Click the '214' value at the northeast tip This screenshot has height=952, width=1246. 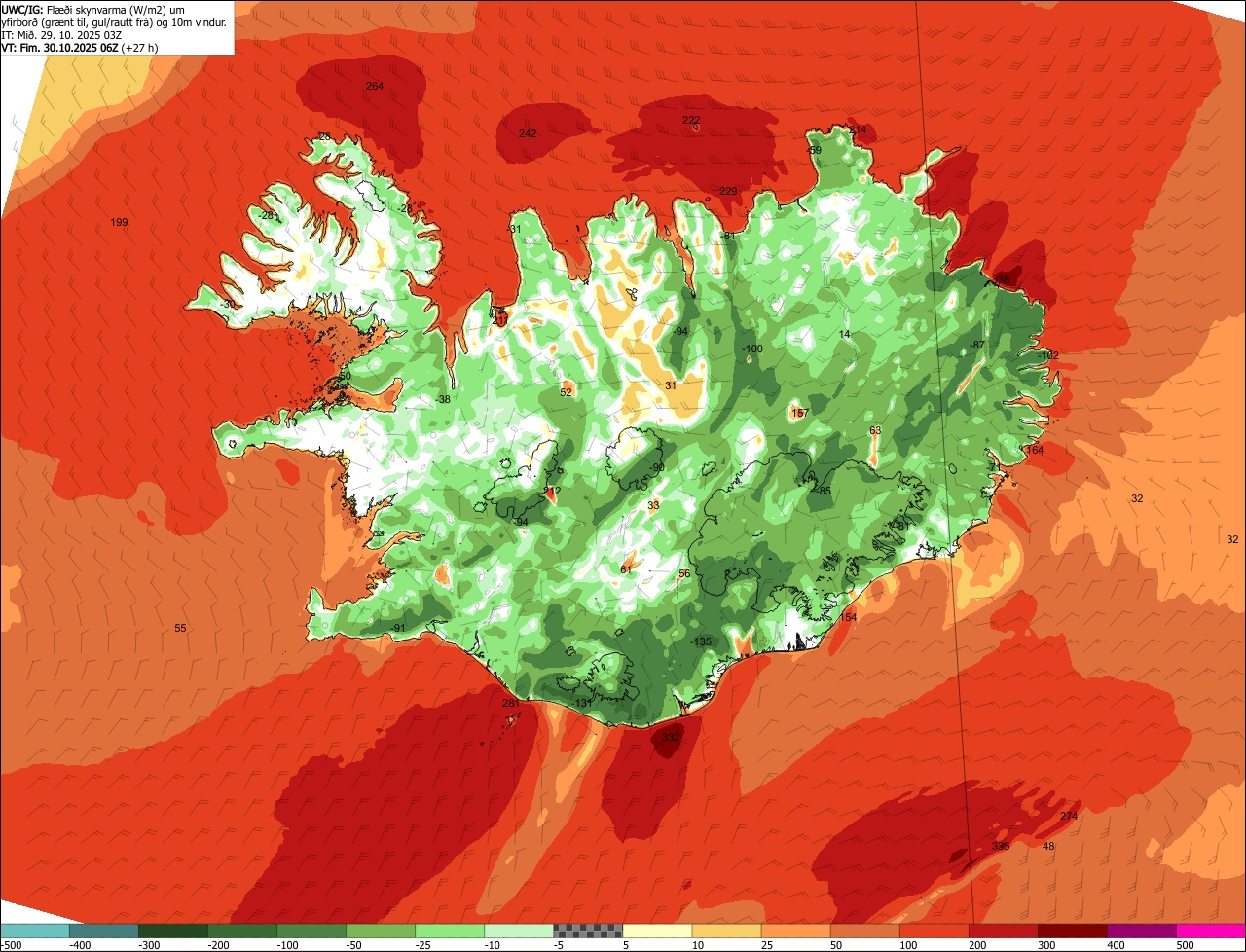tap(858, 129)
